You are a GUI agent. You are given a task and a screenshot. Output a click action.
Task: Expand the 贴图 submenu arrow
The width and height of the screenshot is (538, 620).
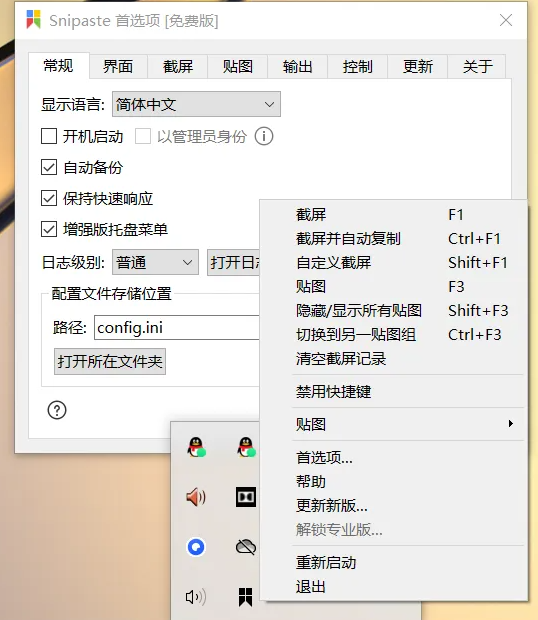point(511,424)
